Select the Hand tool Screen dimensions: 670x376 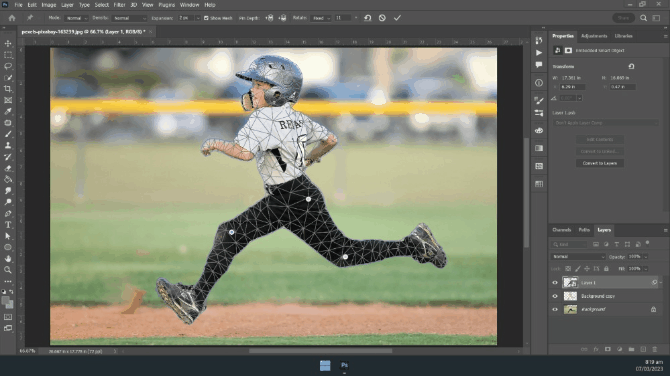[8, 258]
